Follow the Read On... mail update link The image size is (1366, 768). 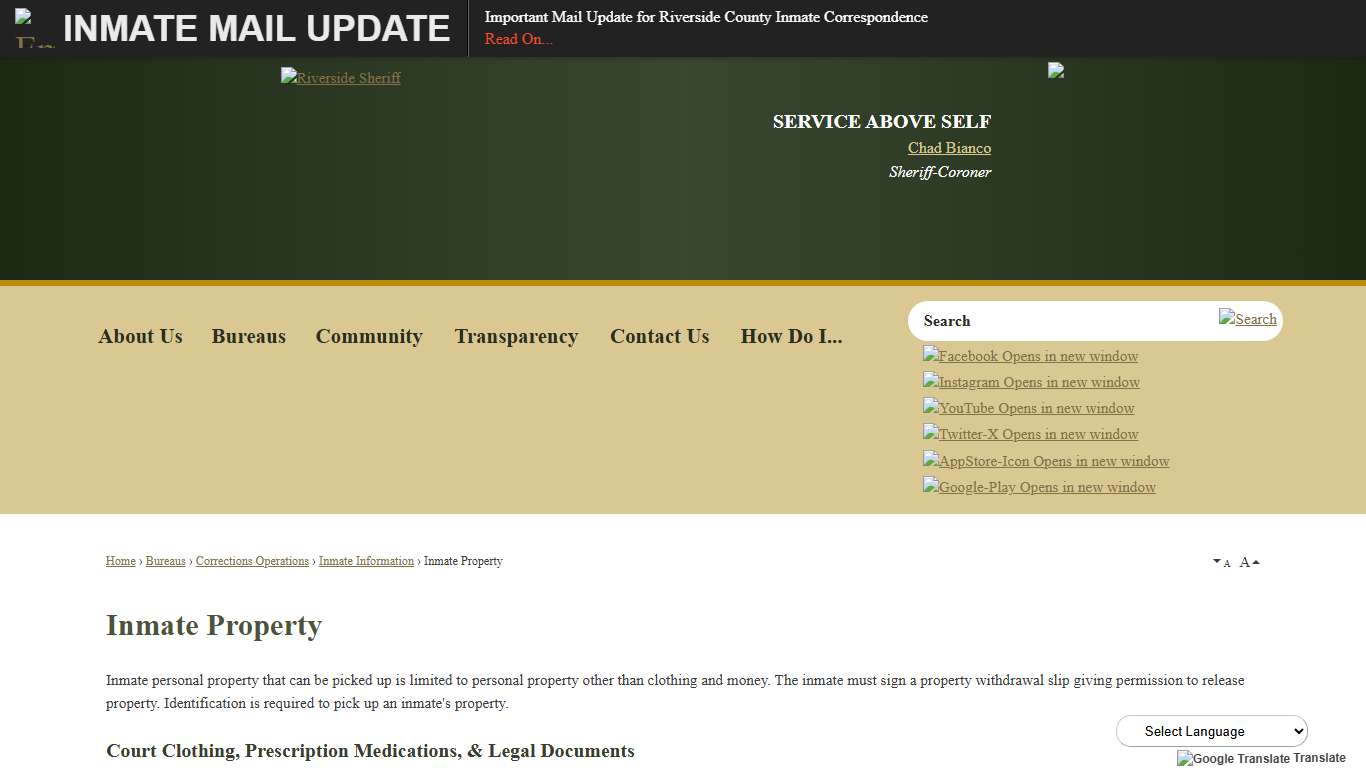click(518, 39)
